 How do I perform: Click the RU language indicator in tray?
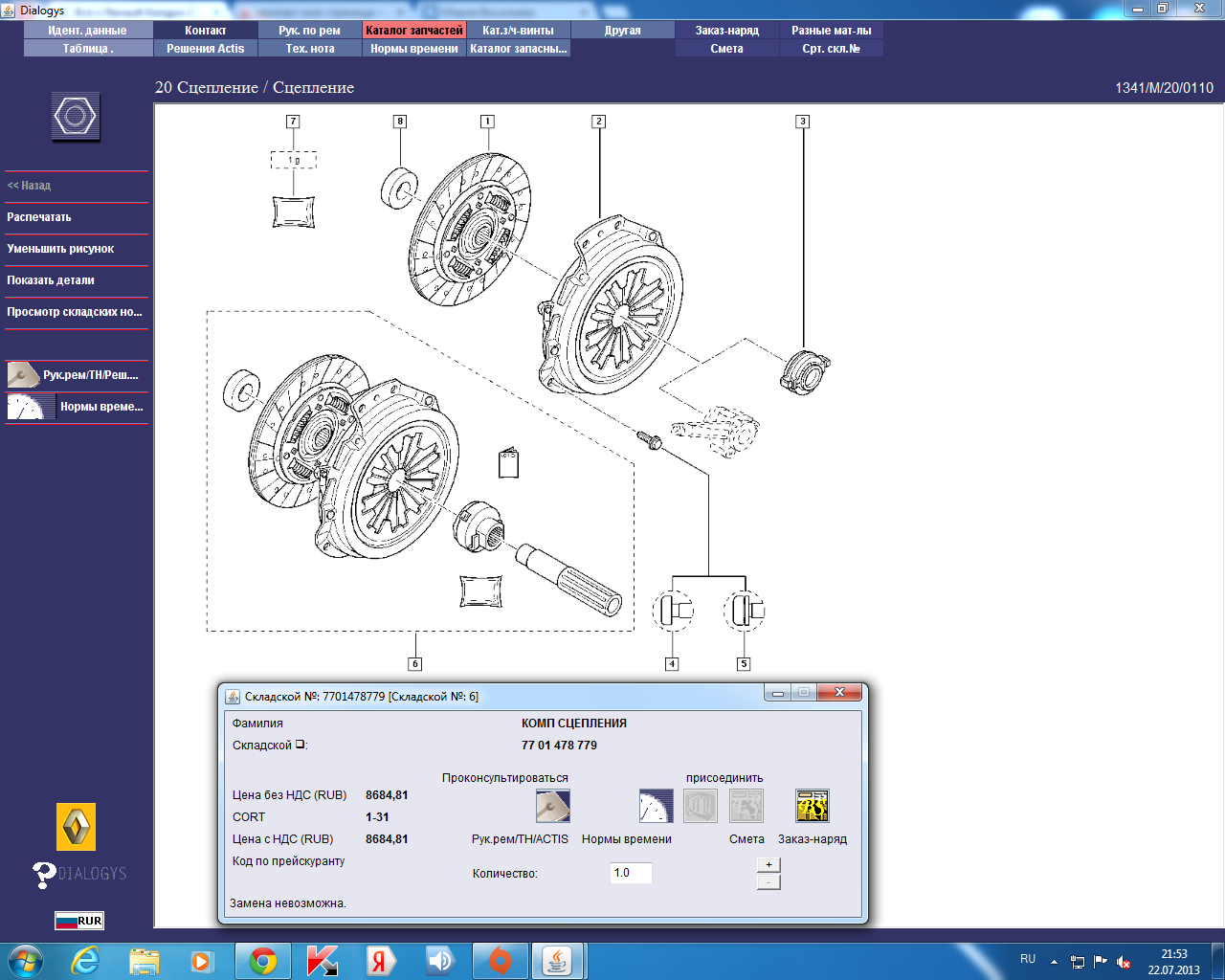click(x=1028, y=959)
